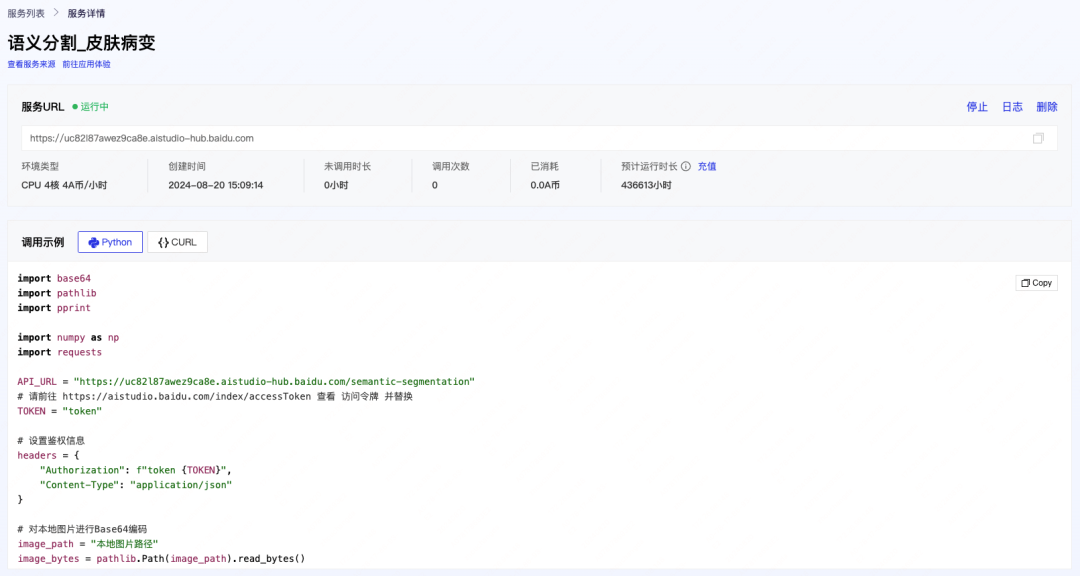Open the 查看服务来源 link
The image size is (1080, 576).
32,64
